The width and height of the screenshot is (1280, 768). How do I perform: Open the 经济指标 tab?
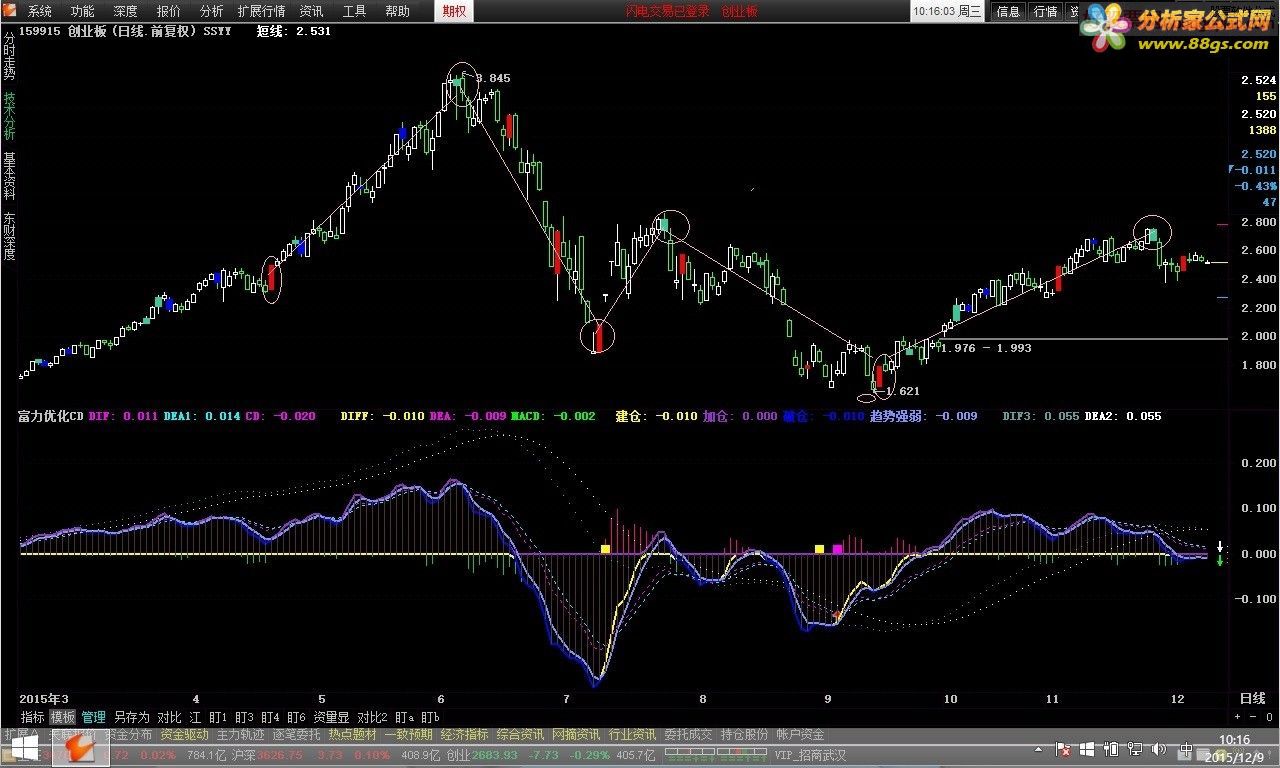[464, 734]
